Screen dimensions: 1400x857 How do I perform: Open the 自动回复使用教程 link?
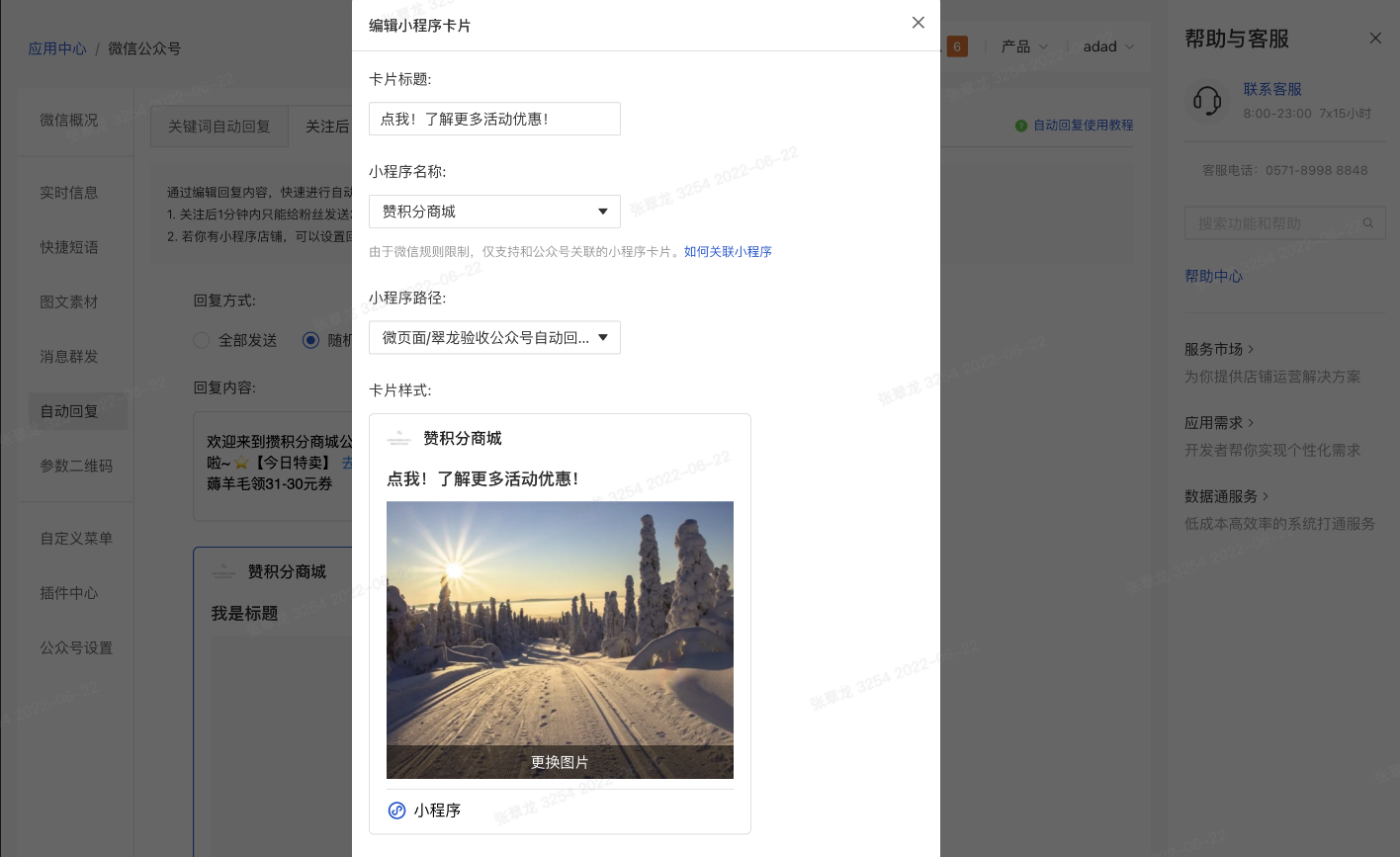[1083, 126]
